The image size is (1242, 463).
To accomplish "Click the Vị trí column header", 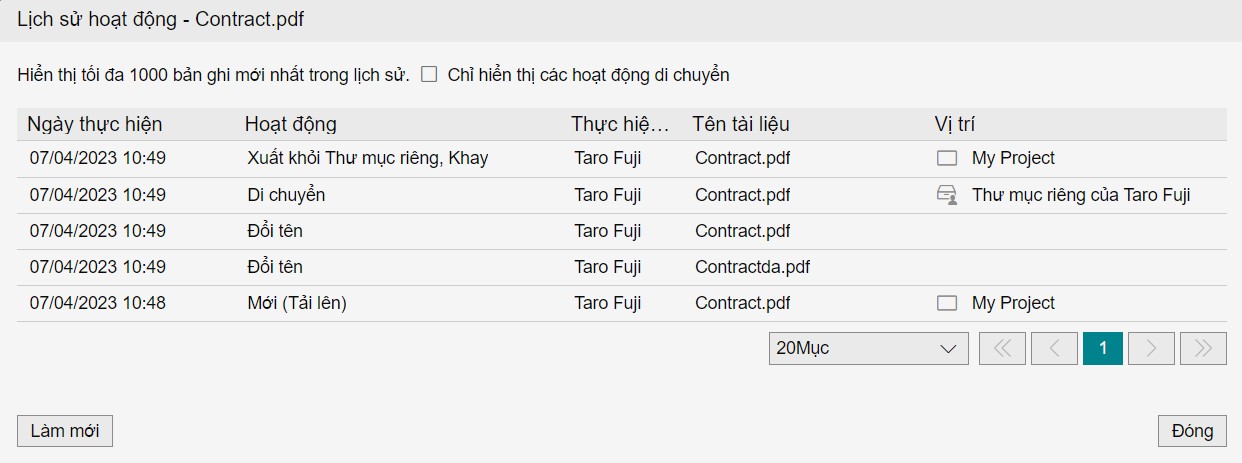I will 955,124.
